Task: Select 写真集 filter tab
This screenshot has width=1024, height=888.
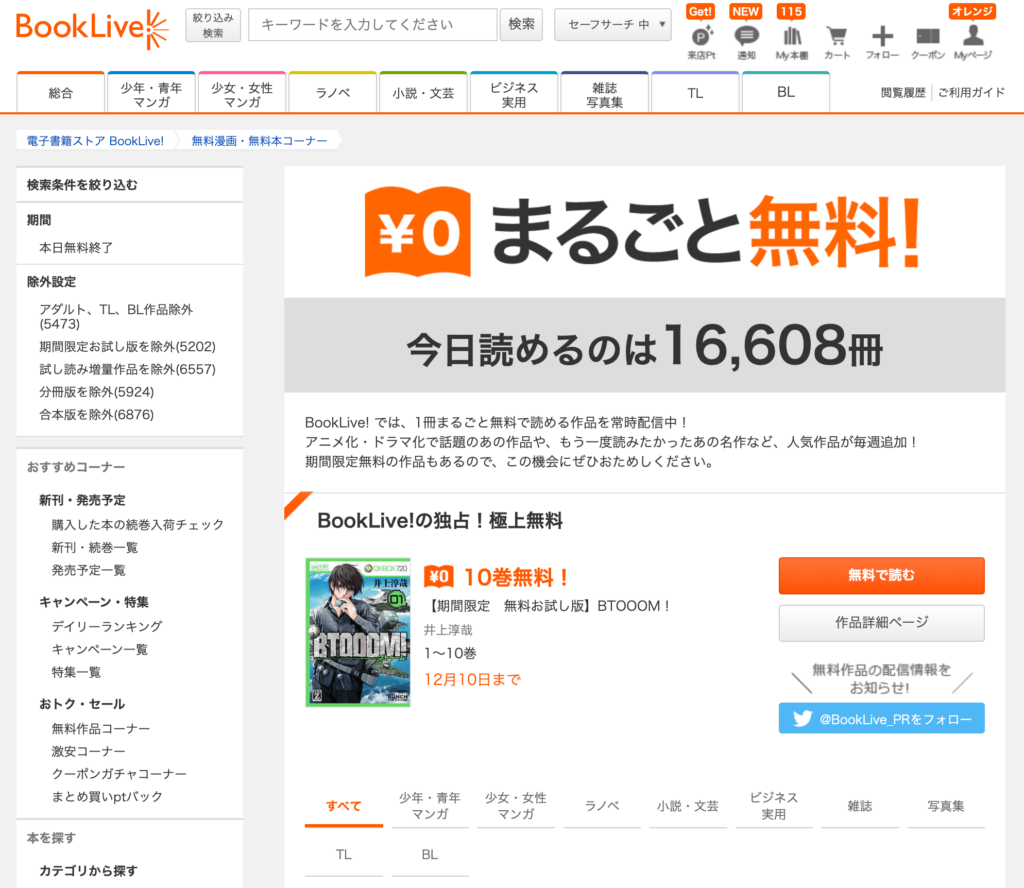Action: [x=946, y=806]
